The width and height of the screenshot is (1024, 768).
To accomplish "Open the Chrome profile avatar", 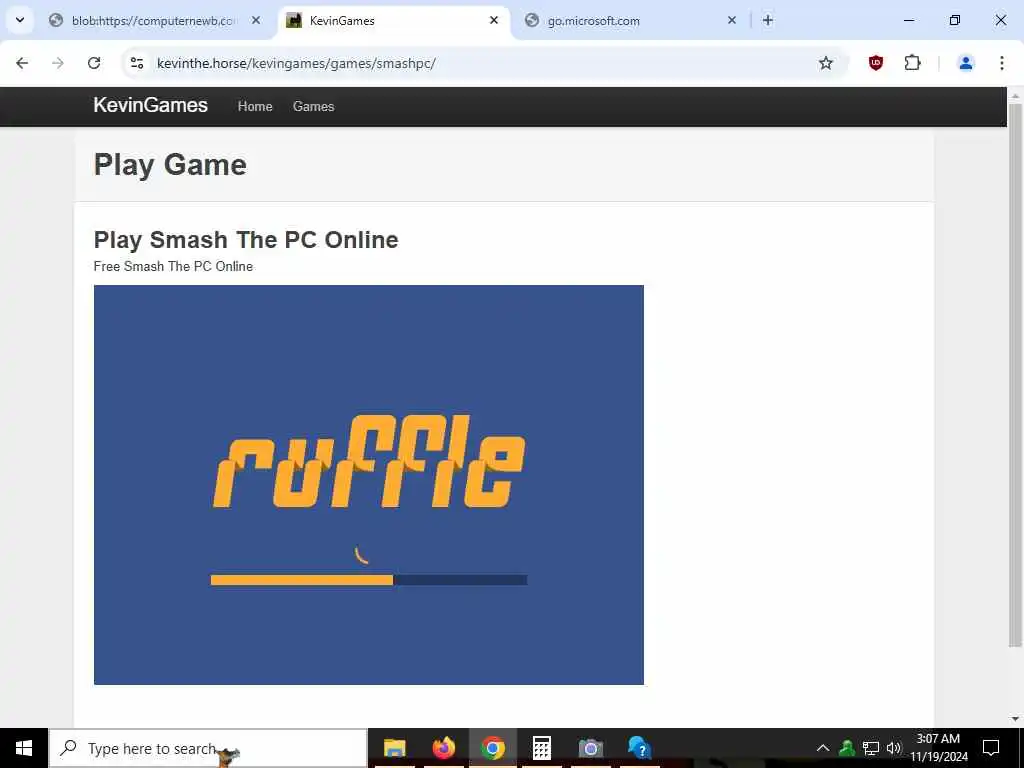I will [x=965, y=63].
